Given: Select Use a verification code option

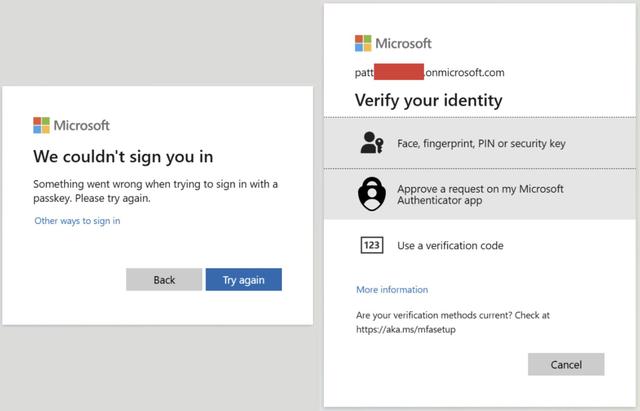Looking at the screenshot, I should [480, 245].
